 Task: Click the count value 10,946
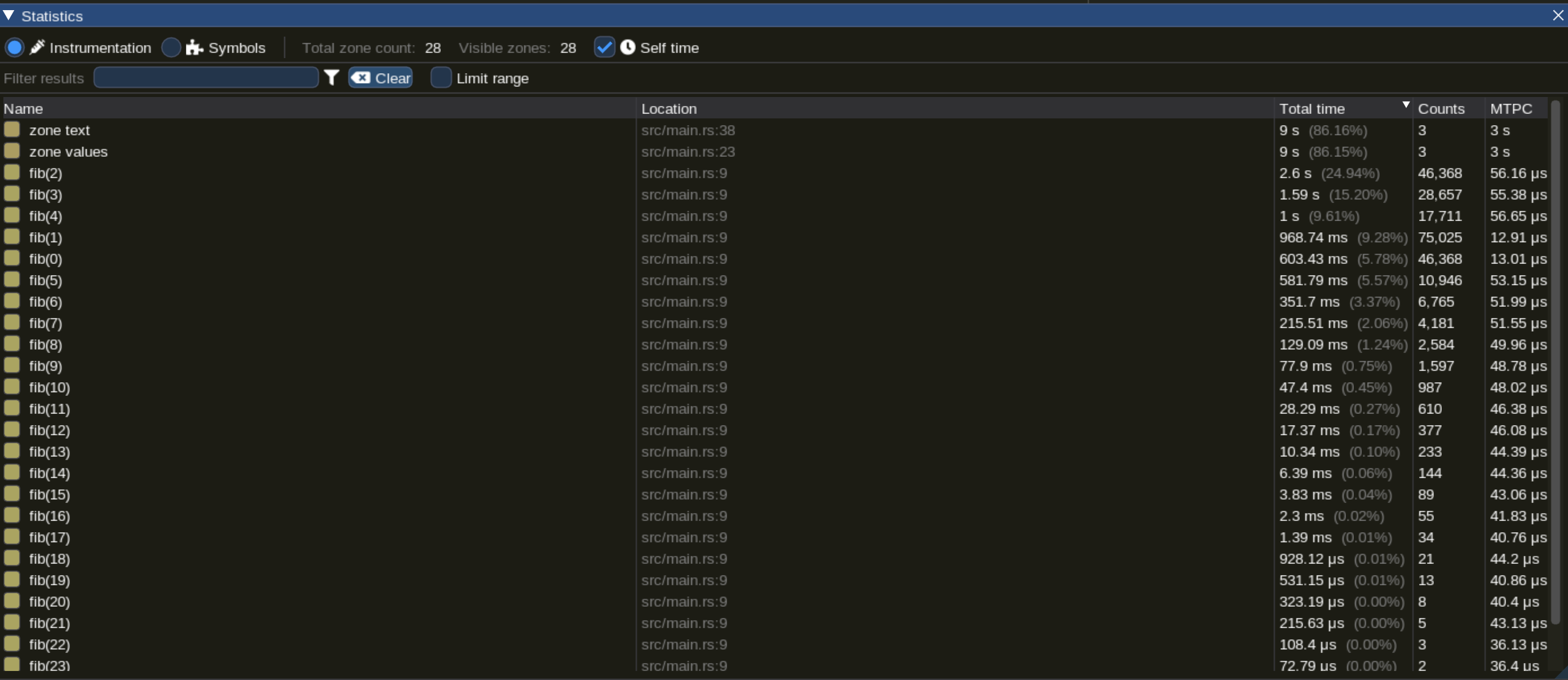pos(1439,280)
